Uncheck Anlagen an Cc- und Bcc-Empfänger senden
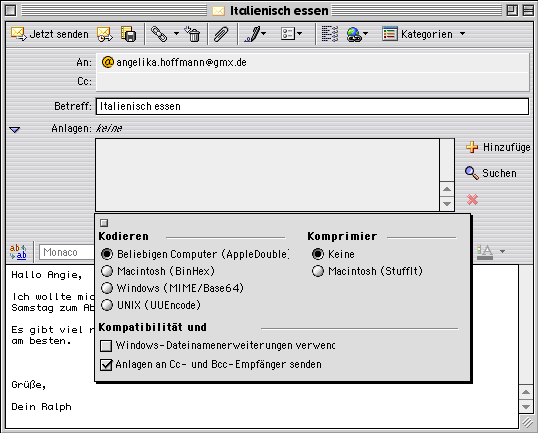Screen dimensions: 538x433 (106, 364)
